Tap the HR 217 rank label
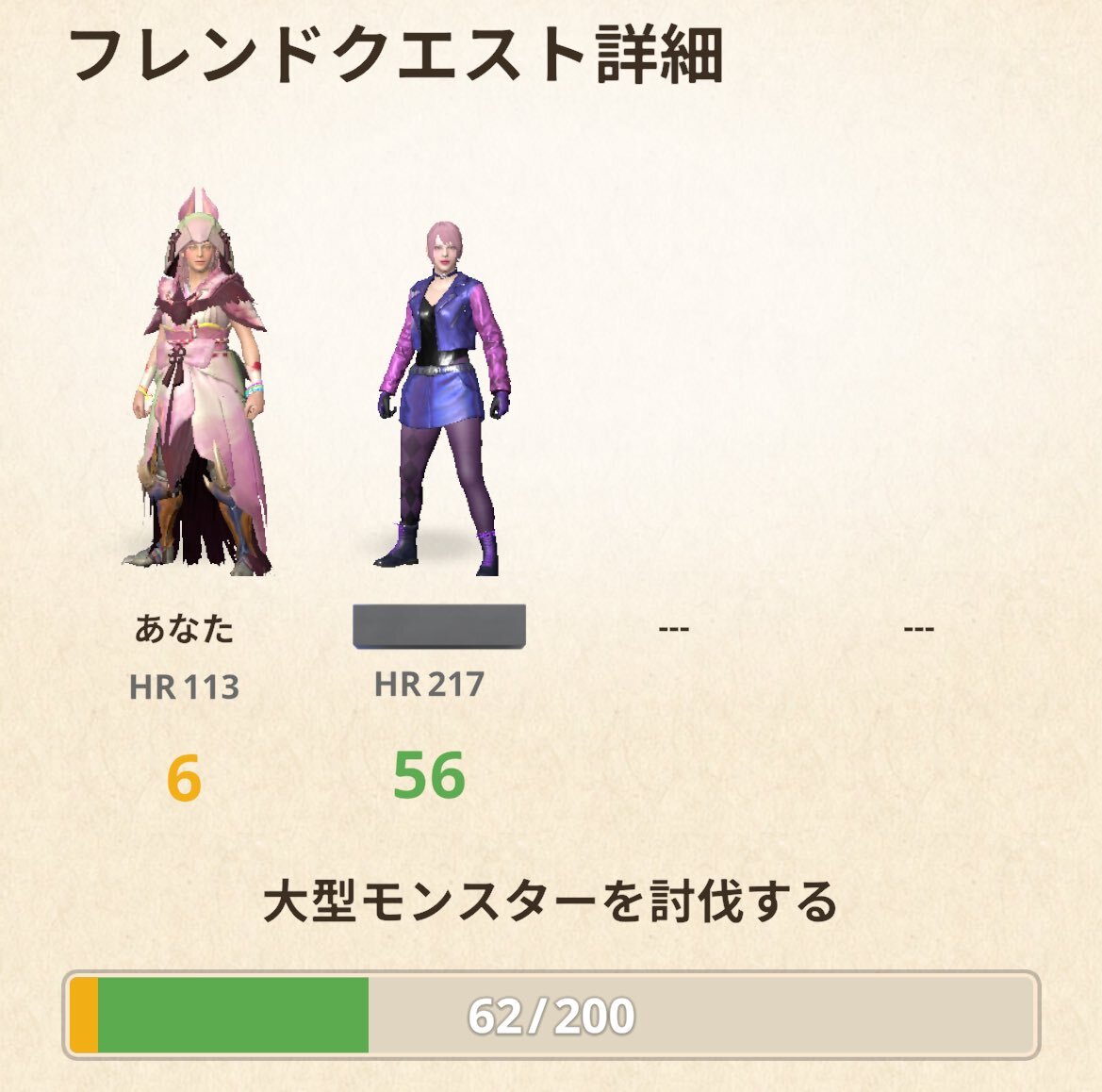This screenshot has width=1102, height=1092. (430, 685)
